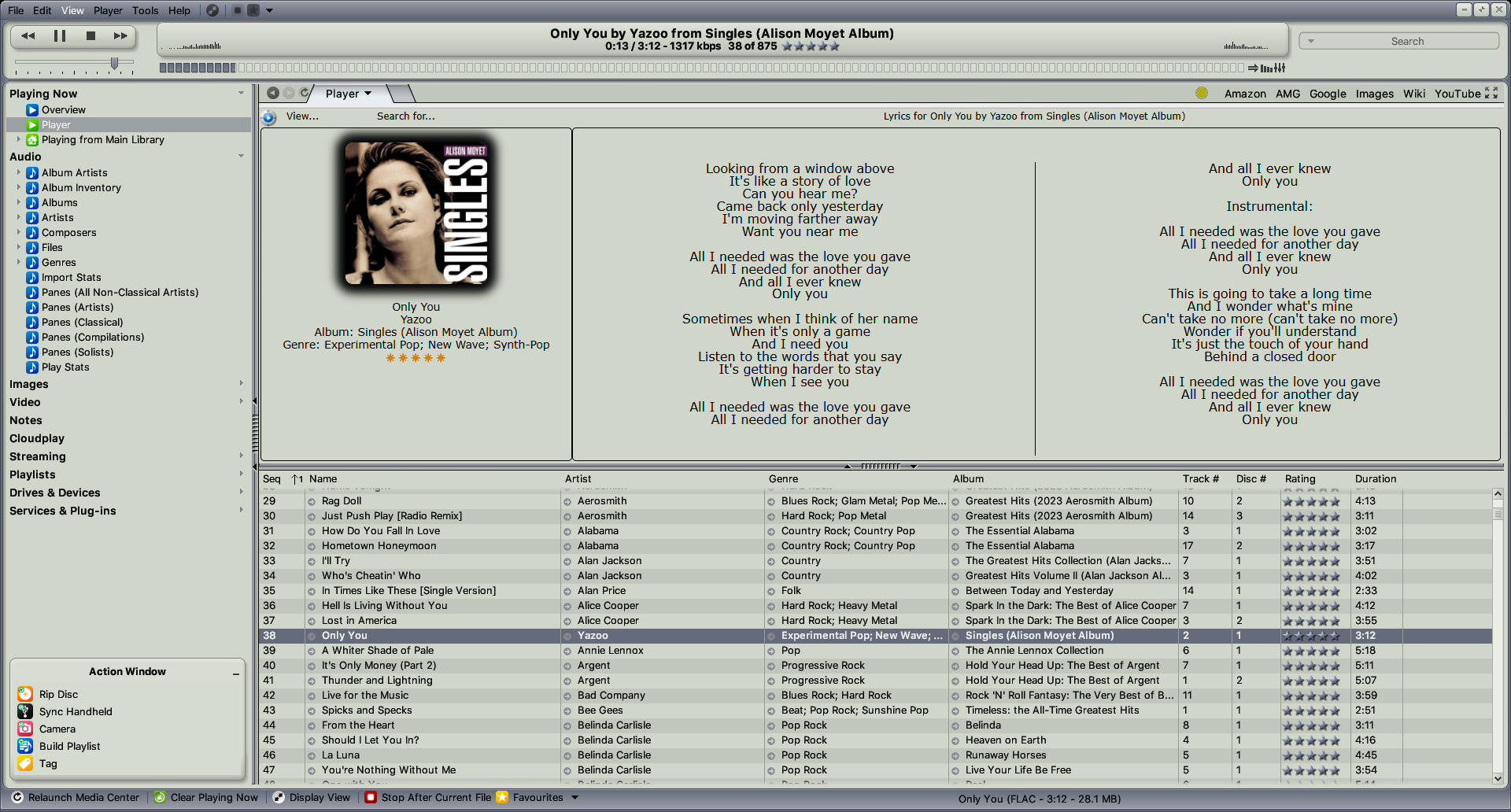The width and height of the screenshot is (1511, 812).
Task: Open the AMG link
Action: pyautogui.click(x=1287, y=94)
